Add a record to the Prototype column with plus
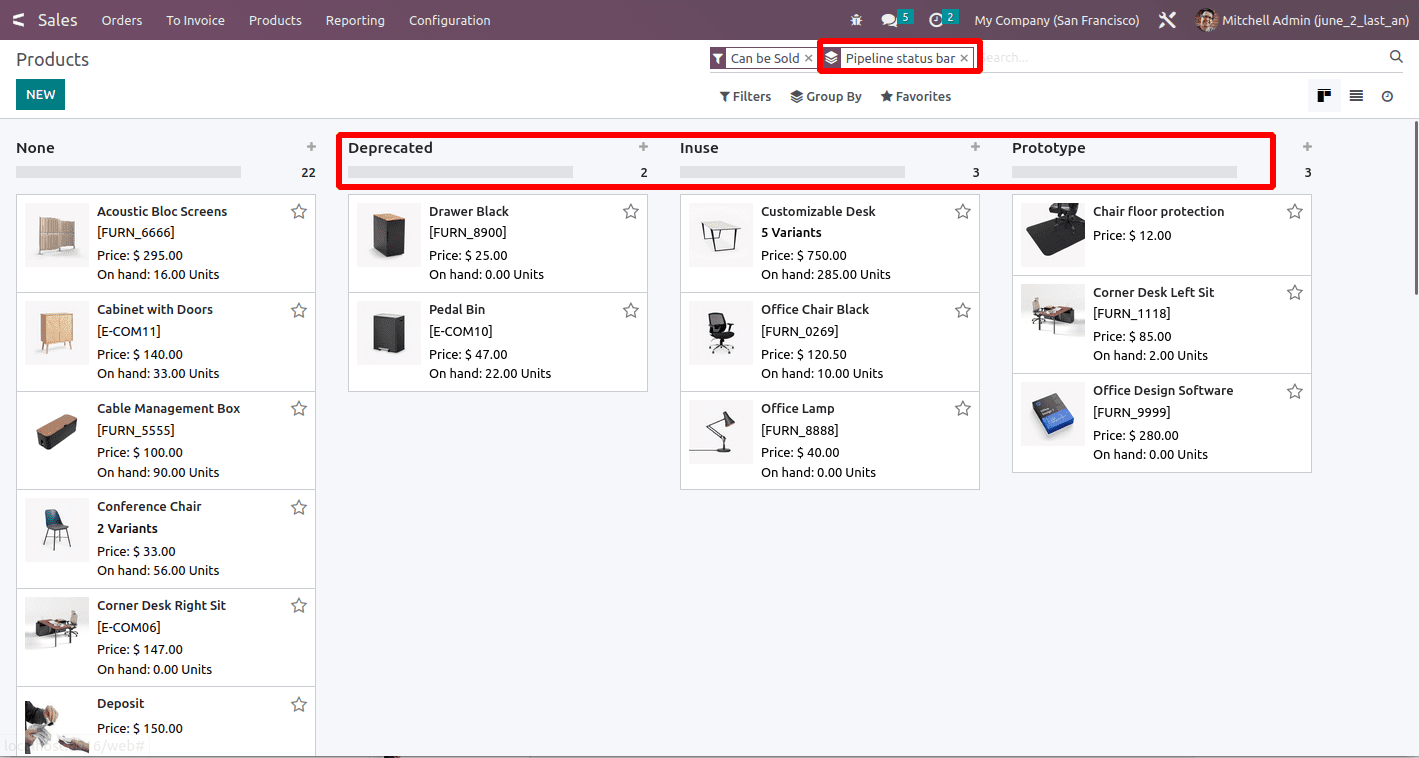The height and width of the screenshot is (758, 1419). pos(1307,145)
